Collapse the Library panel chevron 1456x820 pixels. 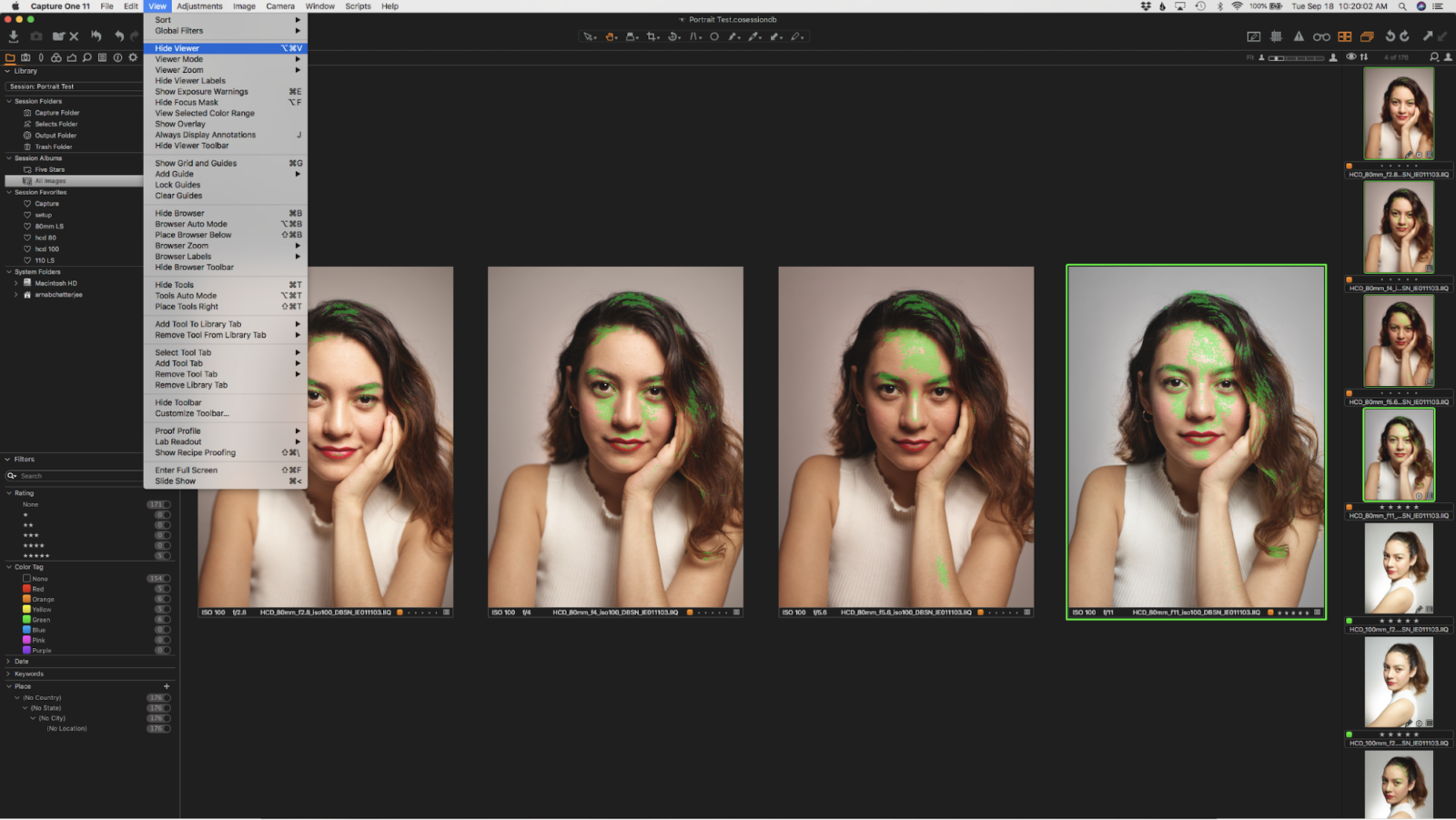tap(7, 71)
